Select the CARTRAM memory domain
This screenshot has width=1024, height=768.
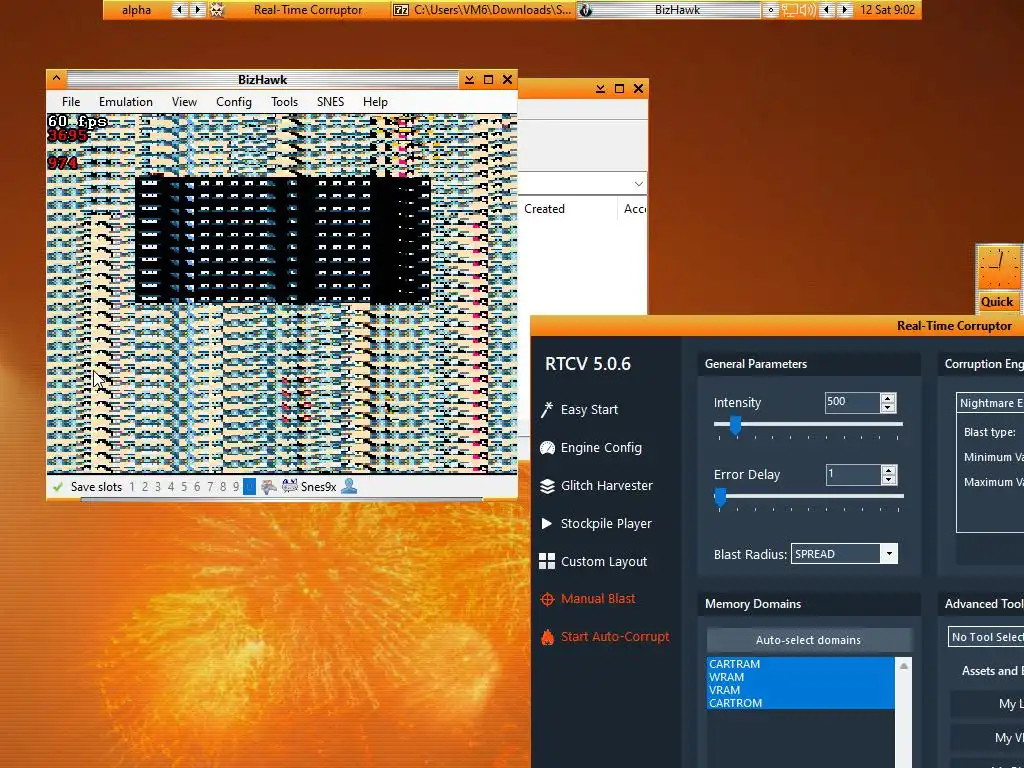801,664
